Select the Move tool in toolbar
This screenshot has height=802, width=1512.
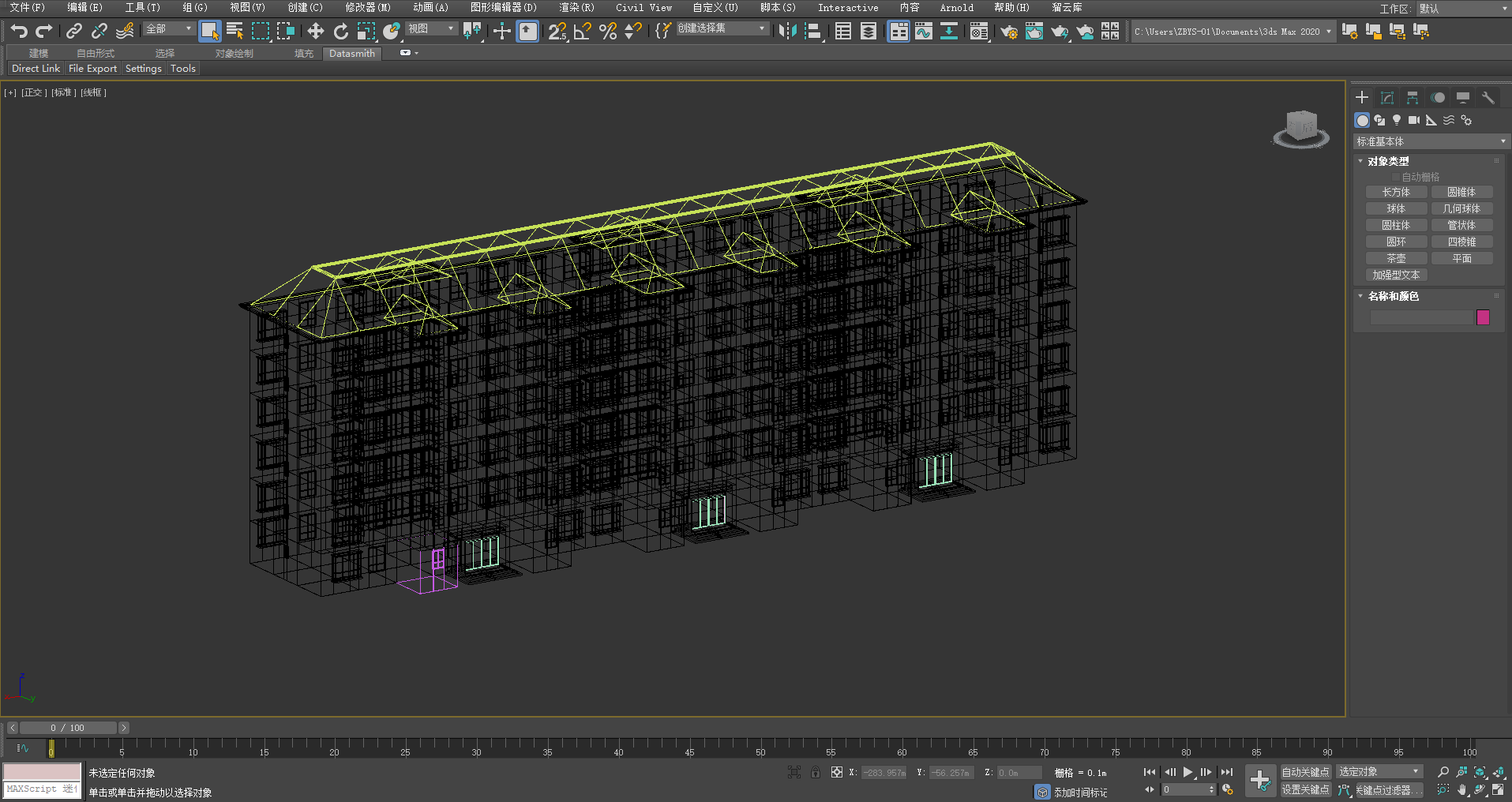(x=315, y=31)
